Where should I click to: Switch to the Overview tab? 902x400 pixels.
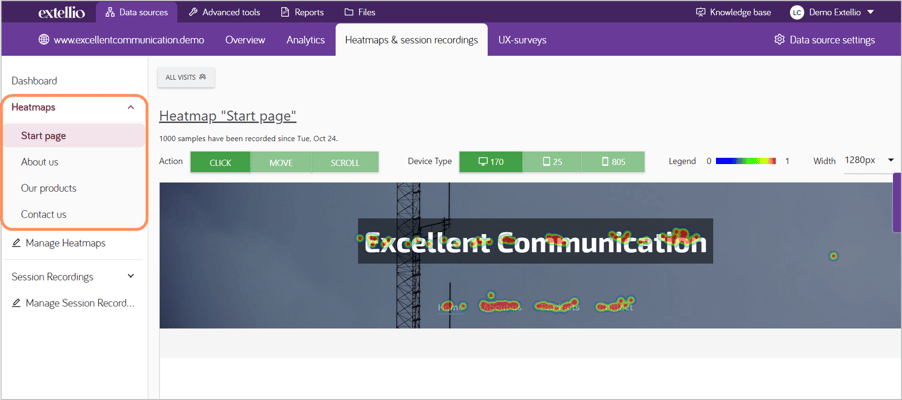point(245,40)
